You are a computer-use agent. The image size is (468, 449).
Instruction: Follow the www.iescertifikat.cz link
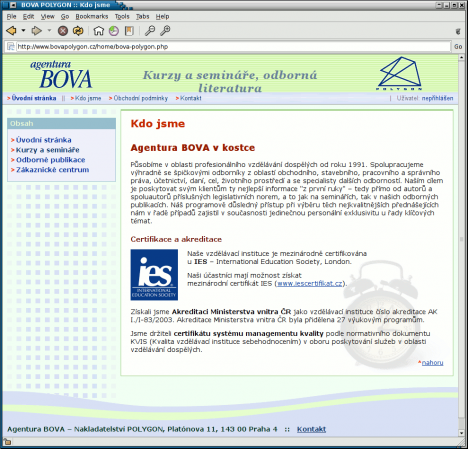pyautogui.click(x=310, y=284)
